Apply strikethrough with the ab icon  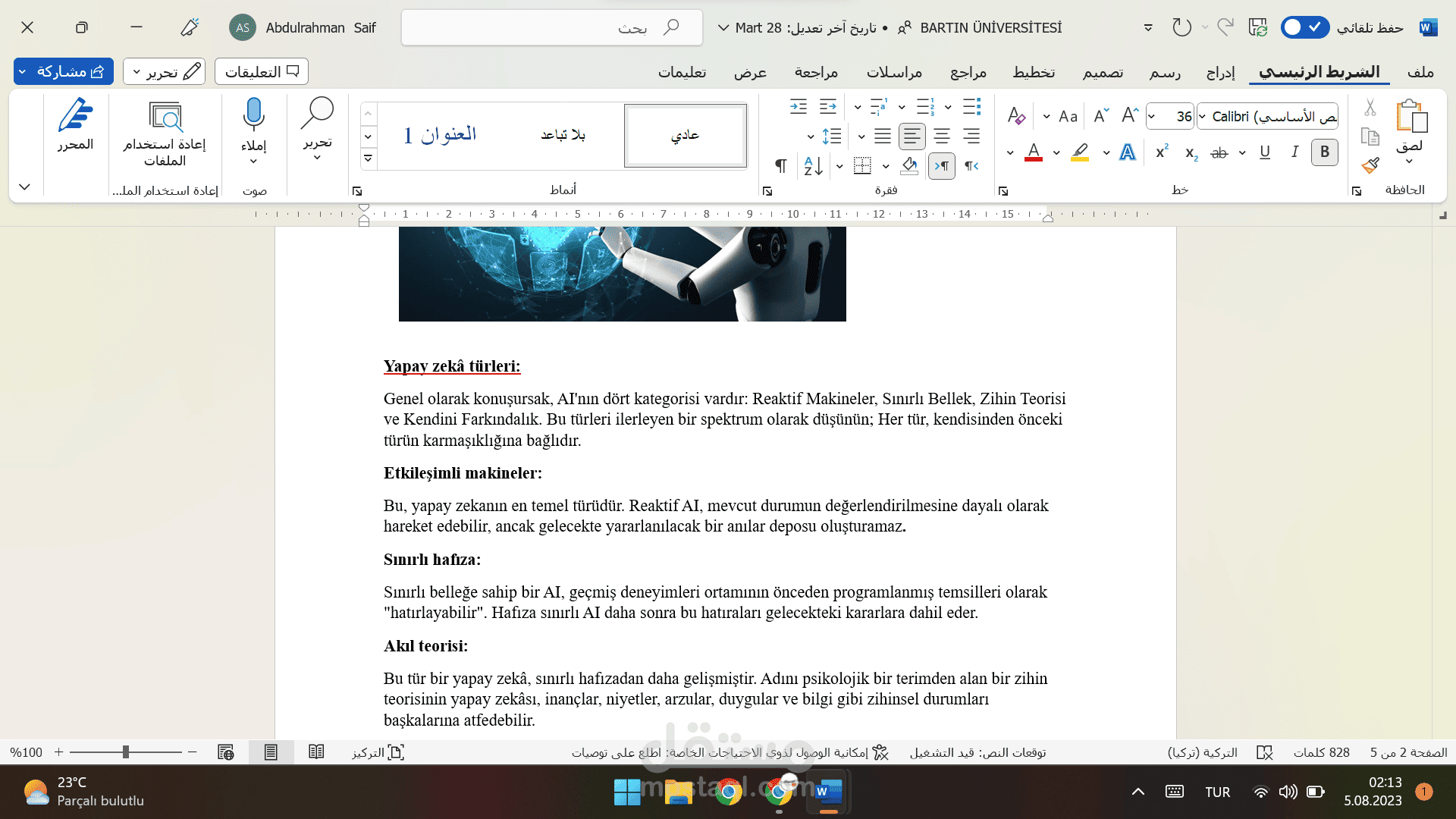coord(1219,152)
